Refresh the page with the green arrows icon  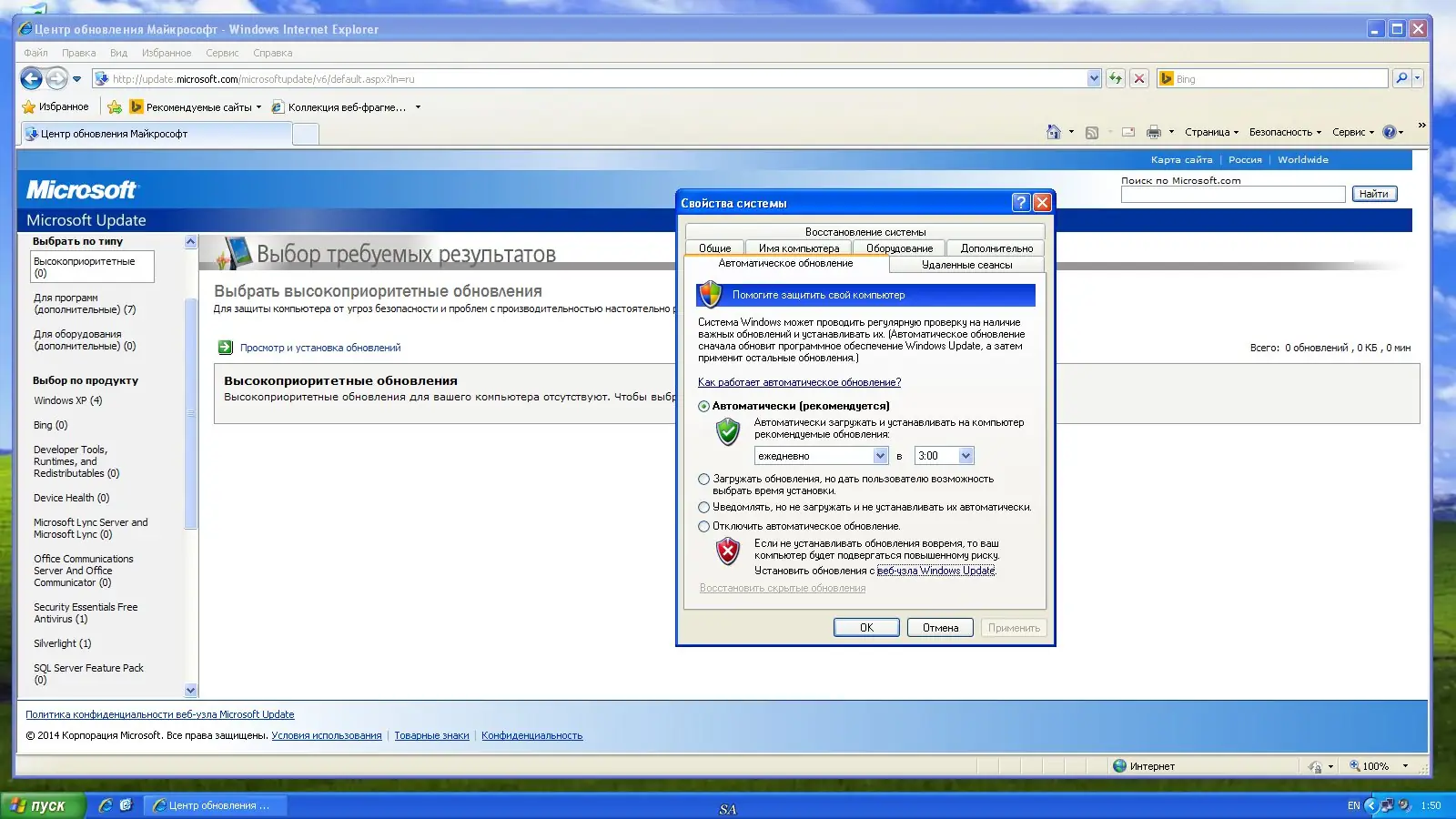1116,78
